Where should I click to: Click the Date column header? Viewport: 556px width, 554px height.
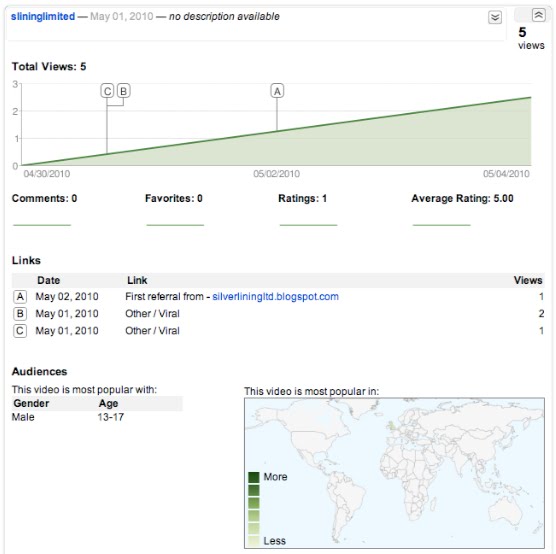point(49,280)
